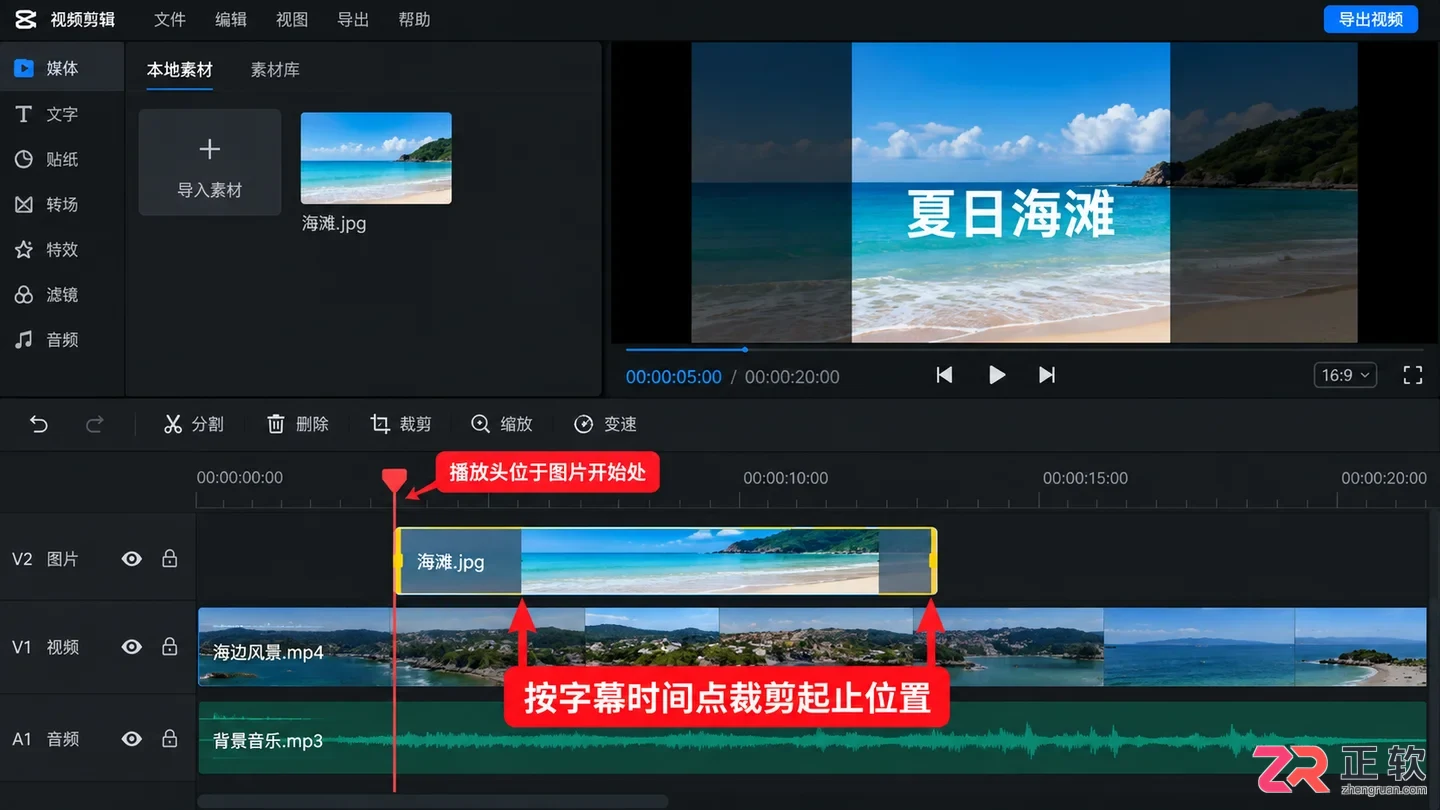Toggle lock on V2 图片 track
The height and width of the screenshot is (810, 1440).
(x=170, y=558)
